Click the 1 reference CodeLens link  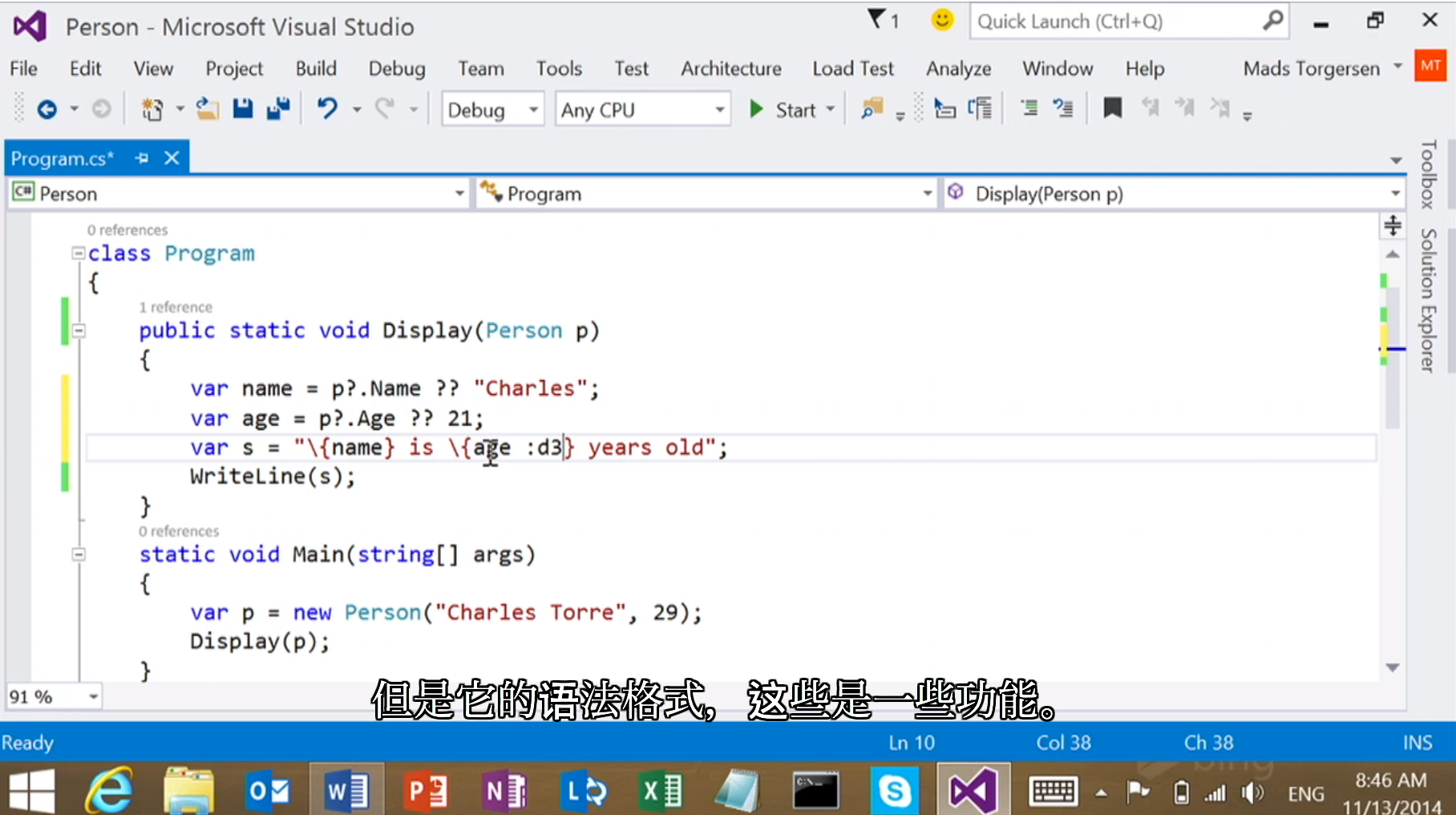[x=176, y=307]
